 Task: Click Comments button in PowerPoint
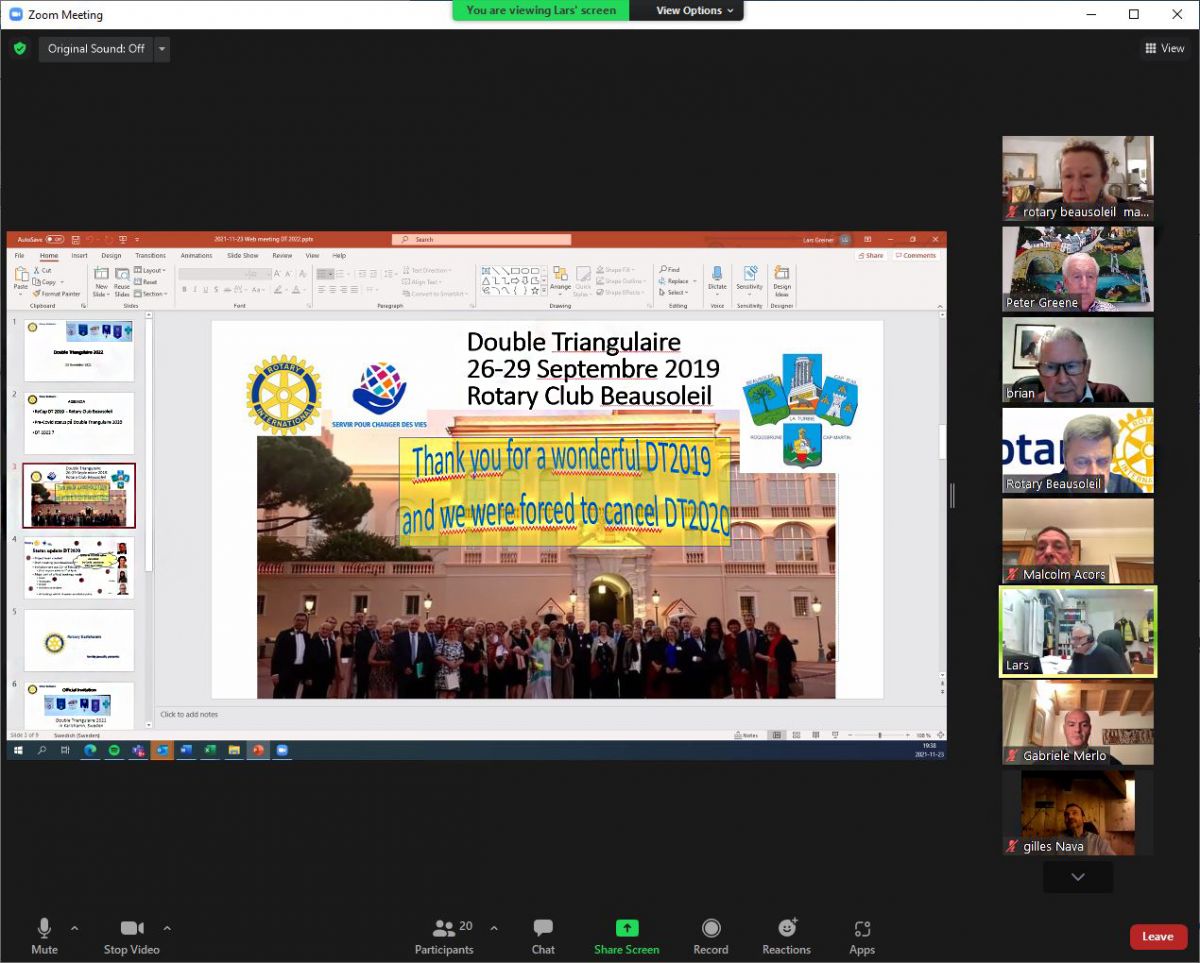(x=916, y=256)
